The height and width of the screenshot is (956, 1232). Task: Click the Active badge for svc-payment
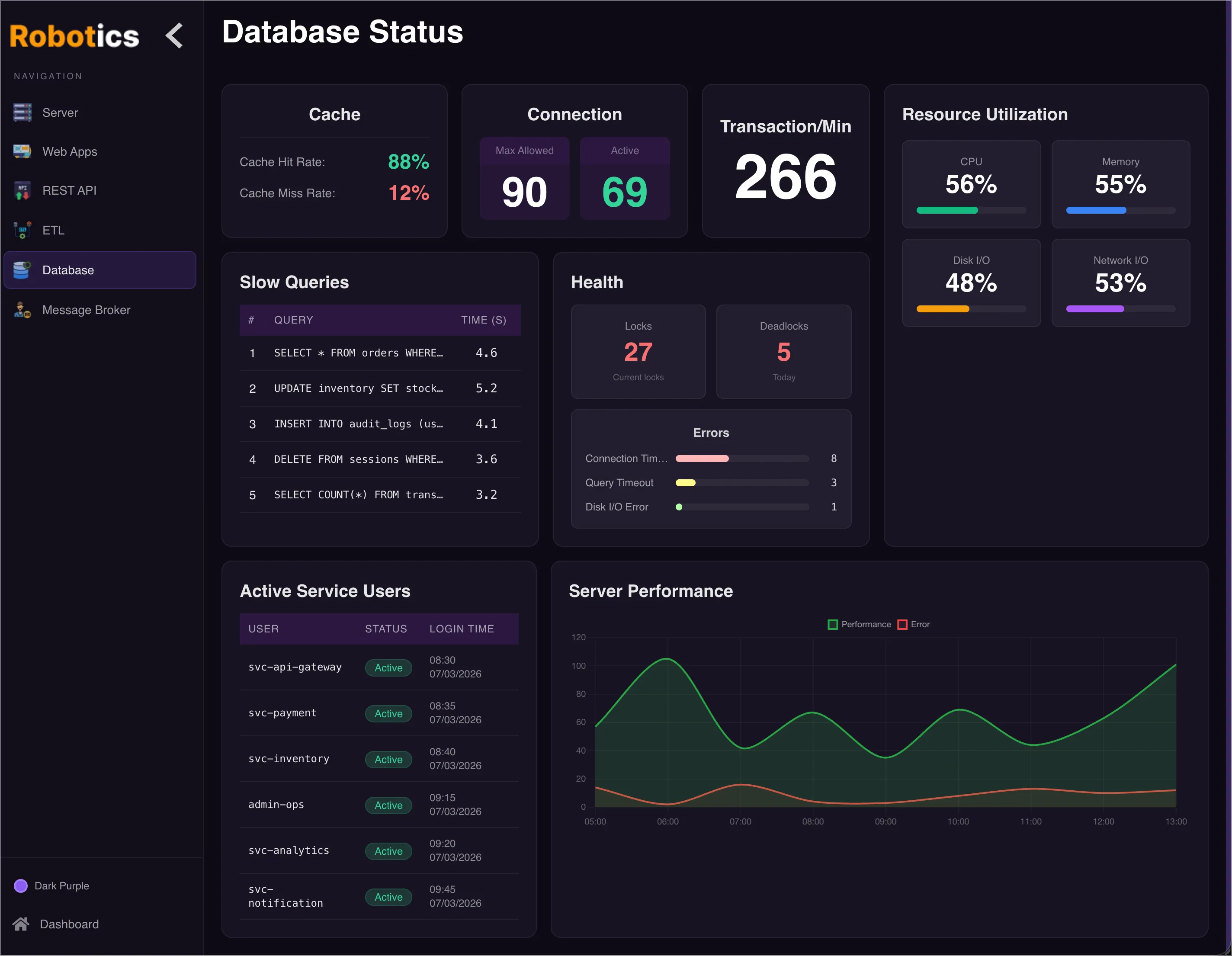[x=388, y=713]
